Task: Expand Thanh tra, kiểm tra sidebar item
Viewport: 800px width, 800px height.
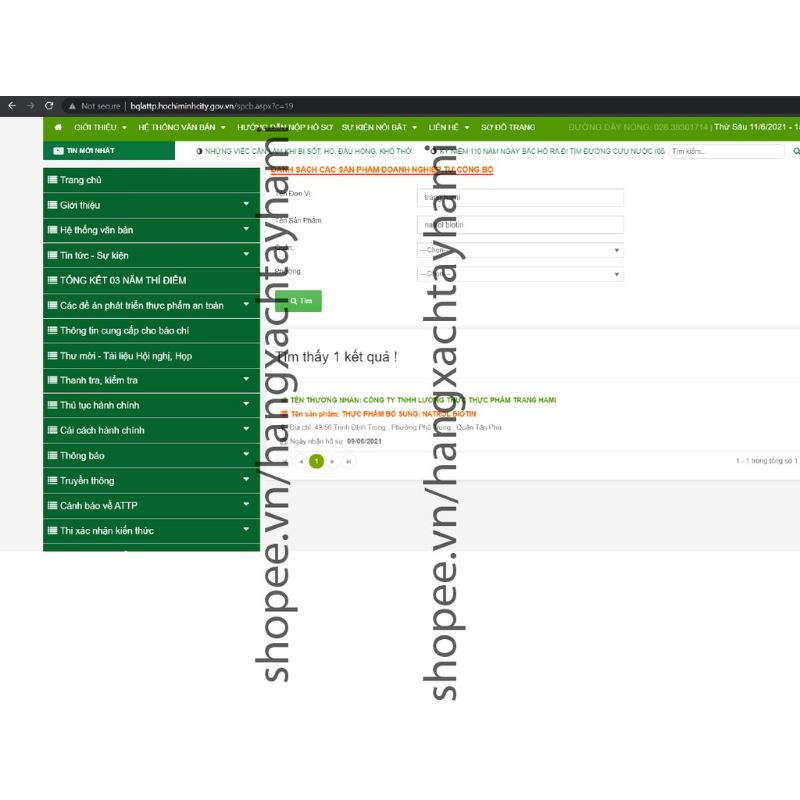Action: click(x=150, y=380)
